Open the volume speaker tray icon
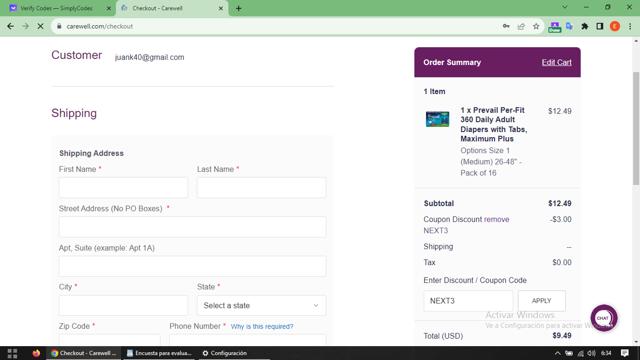Image resolution: width=640 pixels, height=360 pixels. click(591, 353)
